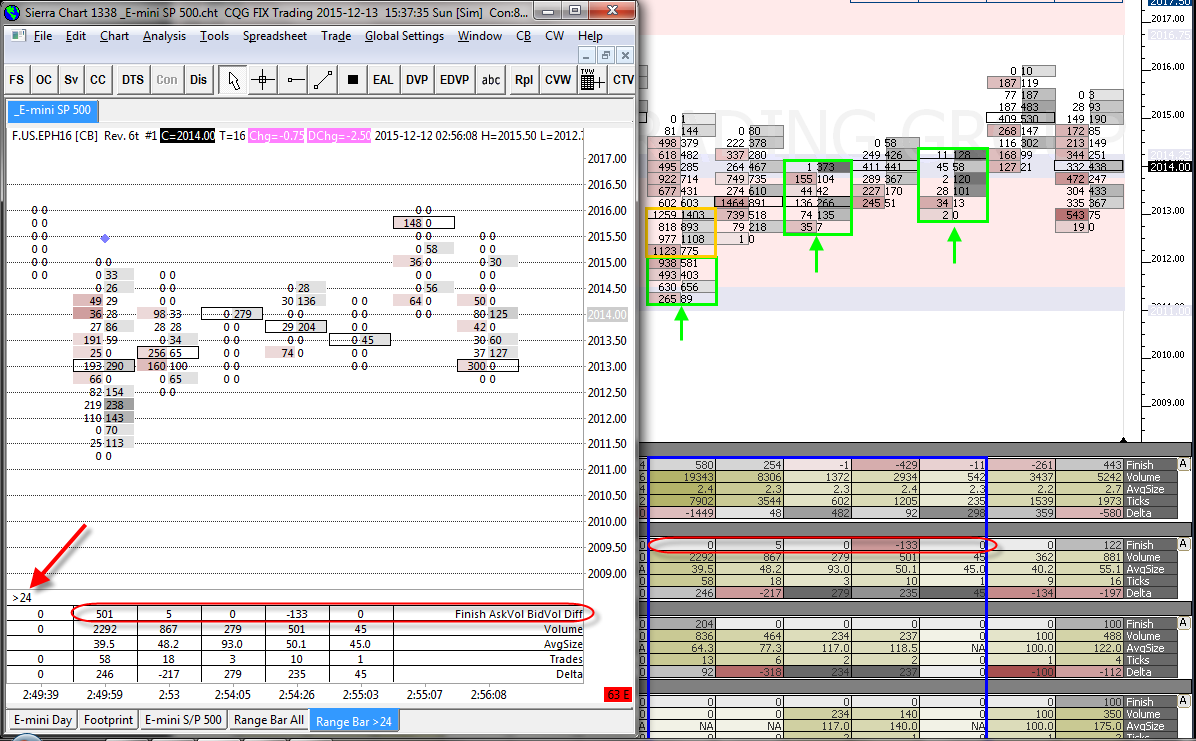Click the OC toolbar button
This screenshot has width=1196, height=741.
pos(44,79)
